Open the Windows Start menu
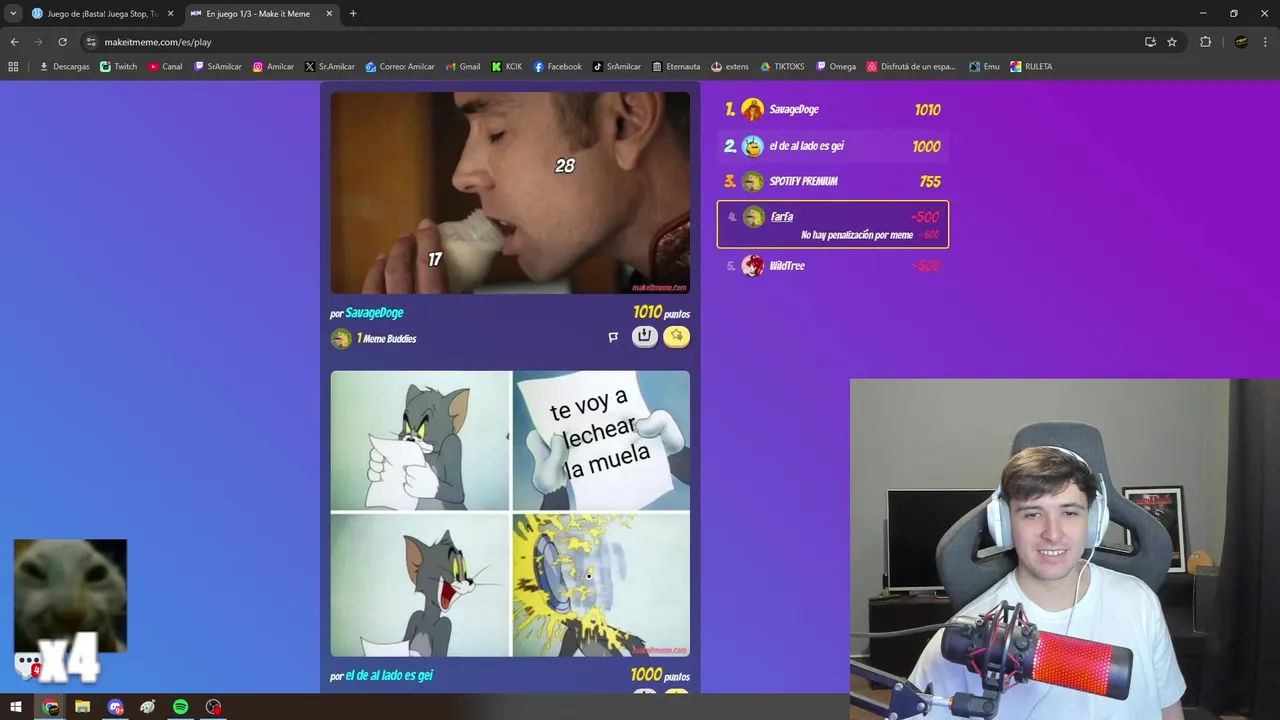 tap(16, 707)
